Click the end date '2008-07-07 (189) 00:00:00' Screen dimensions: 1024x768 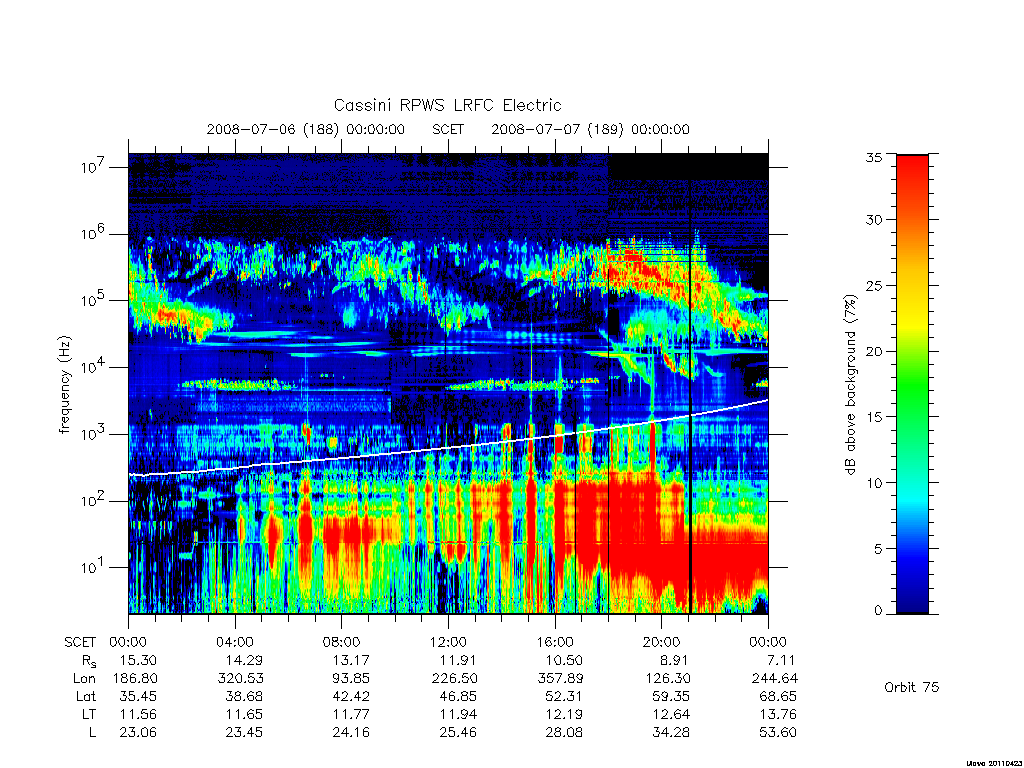590,129
